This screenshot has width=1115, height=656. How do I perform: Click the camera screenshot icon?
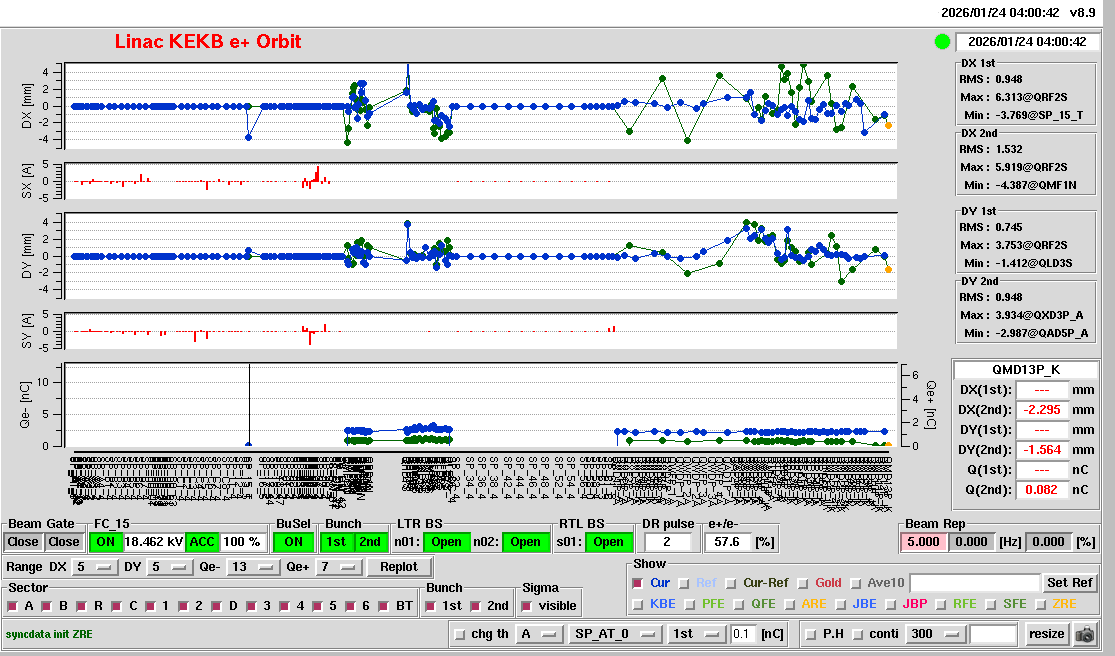coord(1084,634)
